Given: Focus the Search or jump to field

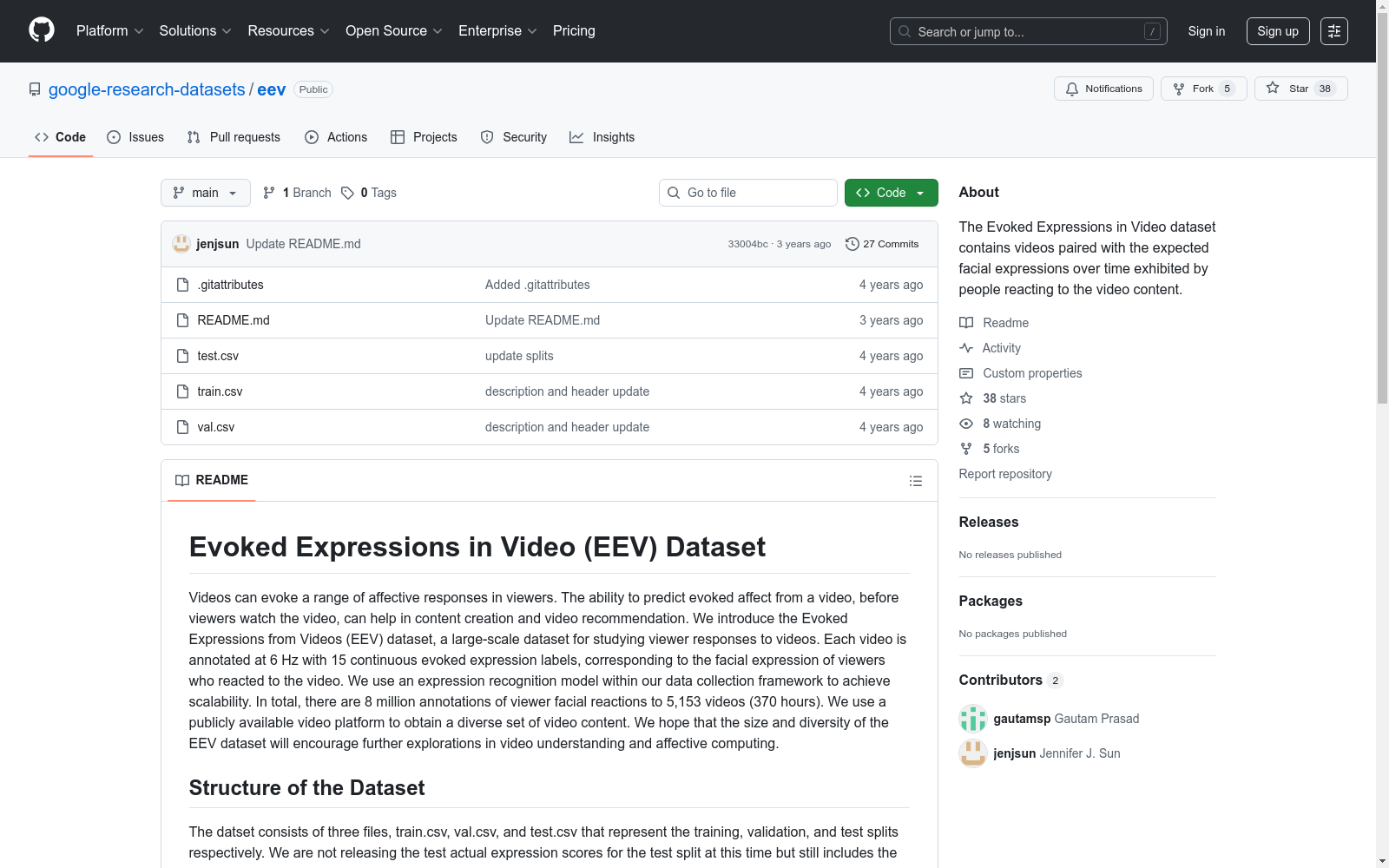Looking at the screenshot, I should pyautogui.click(x=1029, y=31).
